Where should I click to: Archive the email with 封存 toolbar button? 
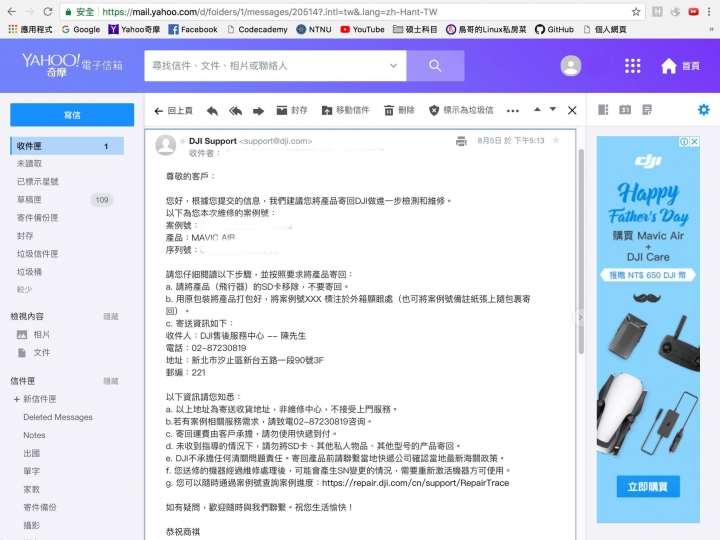[x=292, y=110]
